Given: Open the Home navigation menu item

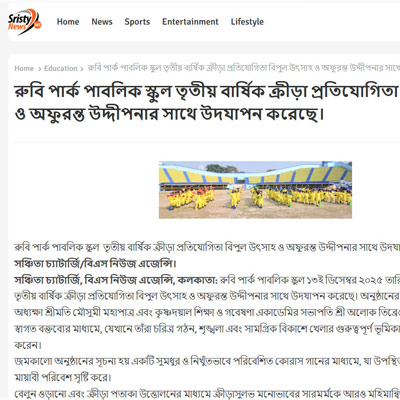Looking at the screenshot, I should [x=68, y=22].
